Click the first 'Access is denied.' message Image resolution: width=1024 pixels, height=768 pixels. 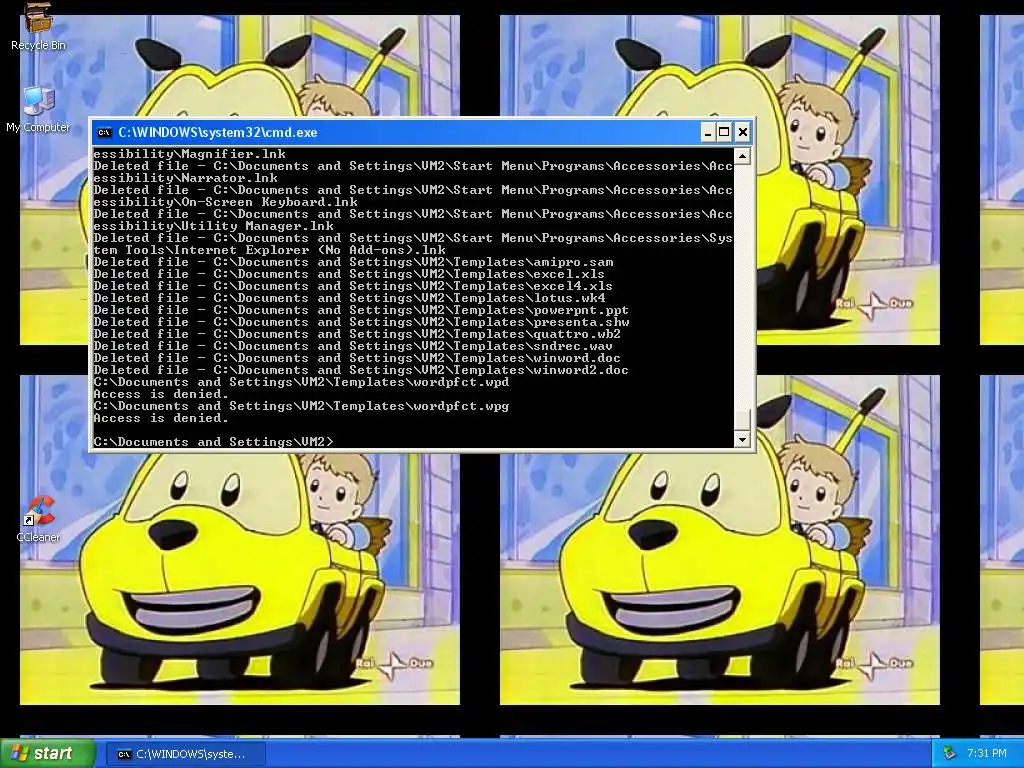pyautogui.click(x=161, y=394)
